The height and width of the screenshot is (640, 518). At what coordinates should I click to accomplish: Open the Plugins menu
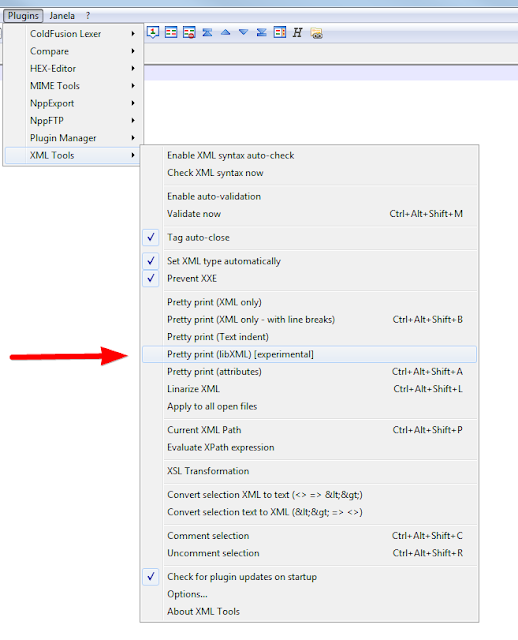tap(23, 16)
